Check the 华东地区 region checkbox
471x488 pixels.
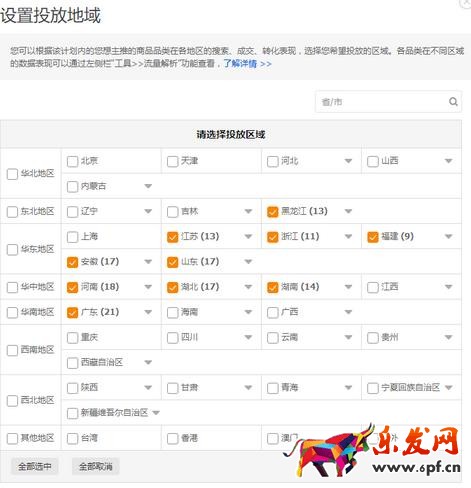tap(12, 249)
